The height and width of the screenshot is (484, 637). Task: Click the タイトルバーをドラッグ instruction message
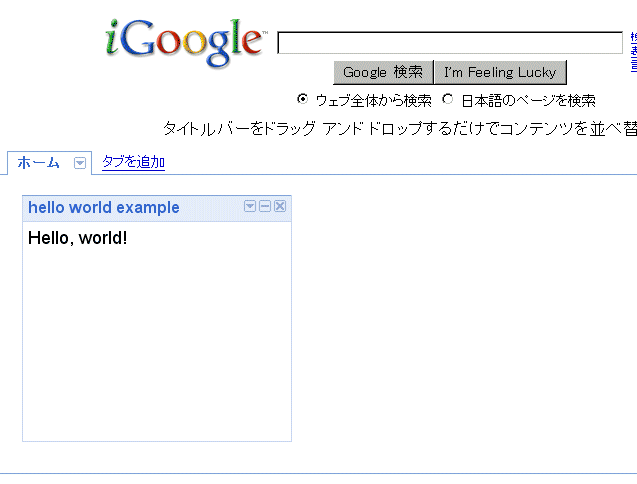[400, 129]
